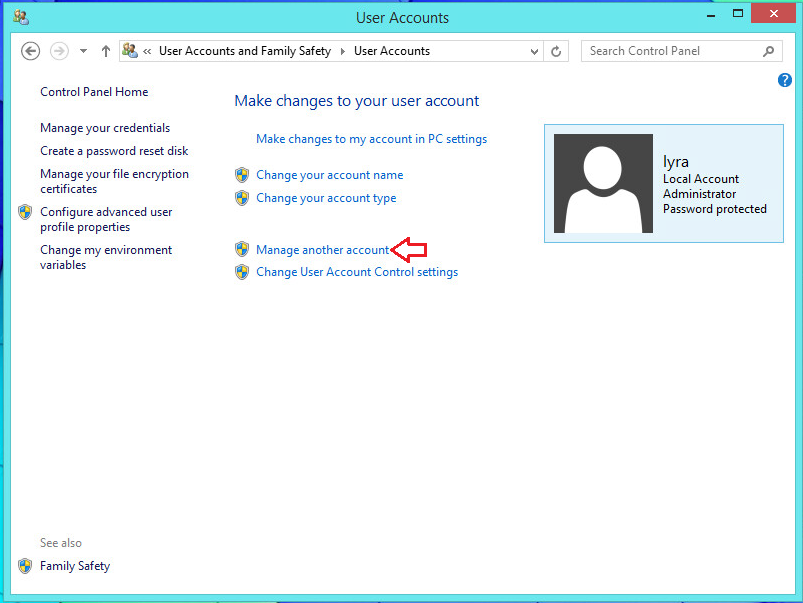This screenshot has height=603, width=803.
Task: Open the address bar history dropdown
Action: point(533,51)
